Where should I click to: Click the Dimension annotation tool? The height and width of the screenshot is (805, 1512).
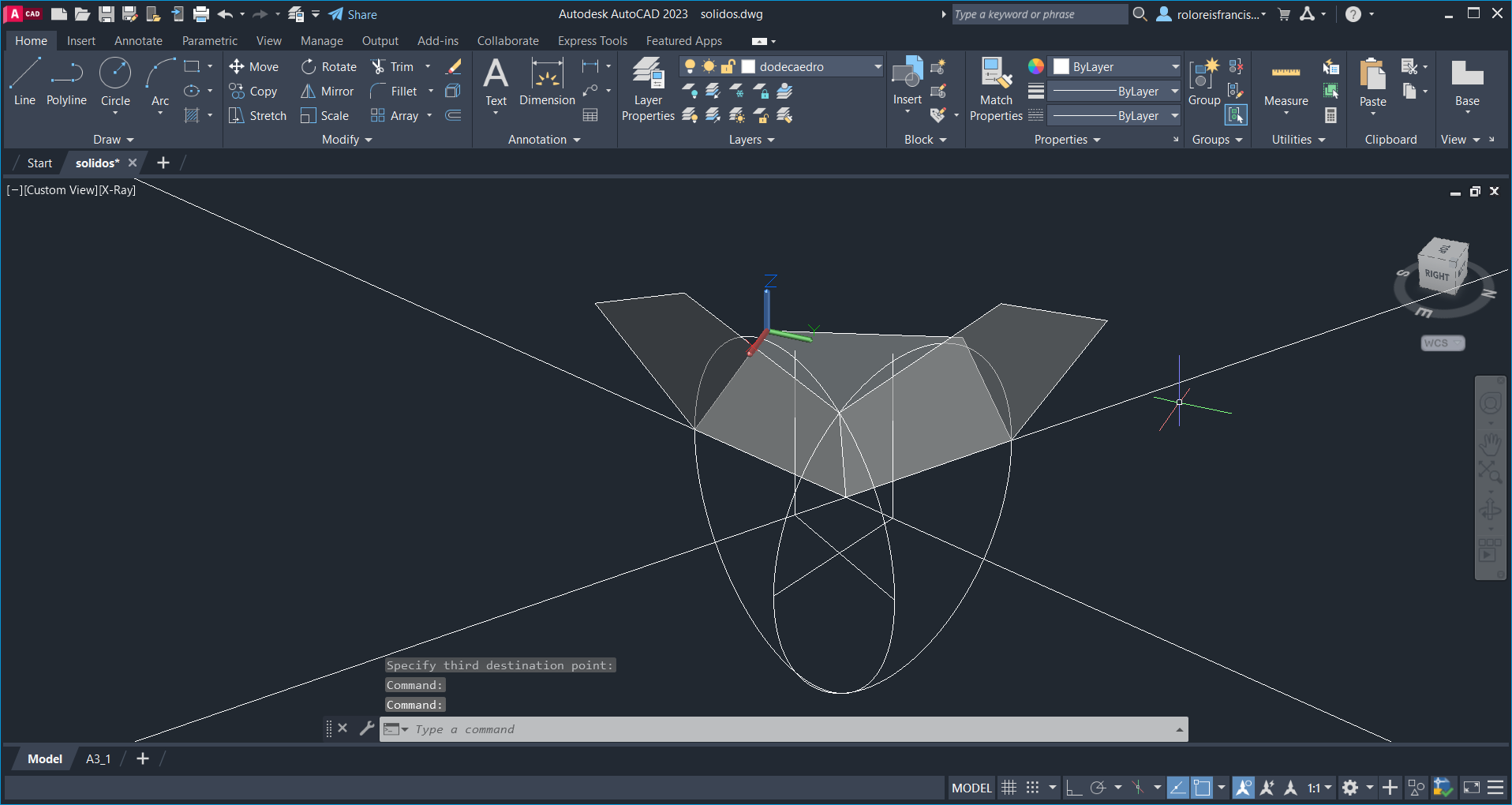pyautogui.click(x=547, y=82)
